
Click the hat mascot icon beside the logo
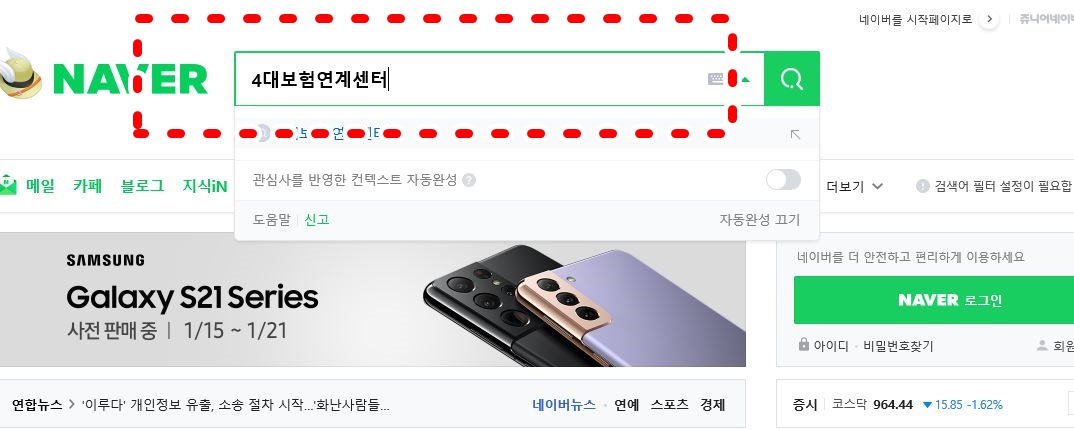point(19,74)
